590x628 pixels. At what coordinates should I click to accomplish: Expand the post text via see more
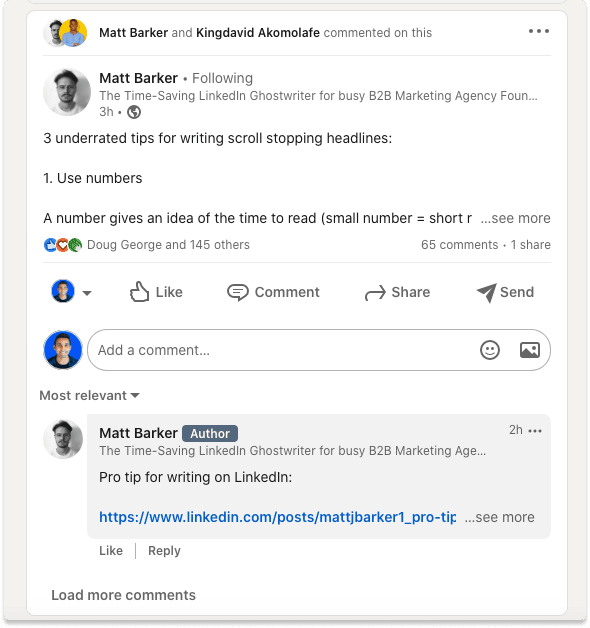[515, 218]
